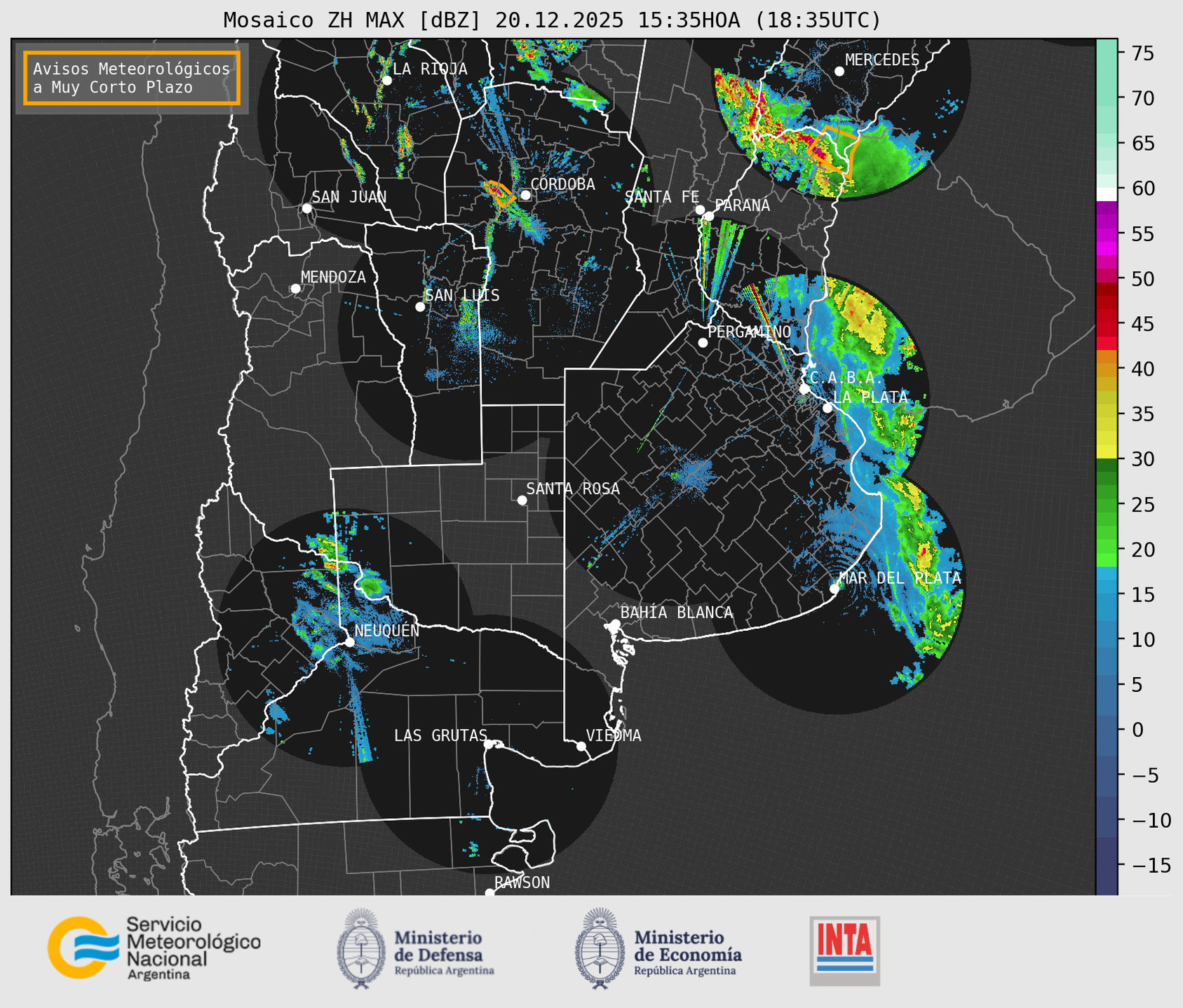Viewport: 1183px width, 1008px height.
Task: Click the 75 label on the dBZ scale
Action: pyautogui.click(x=1142, y=53)
